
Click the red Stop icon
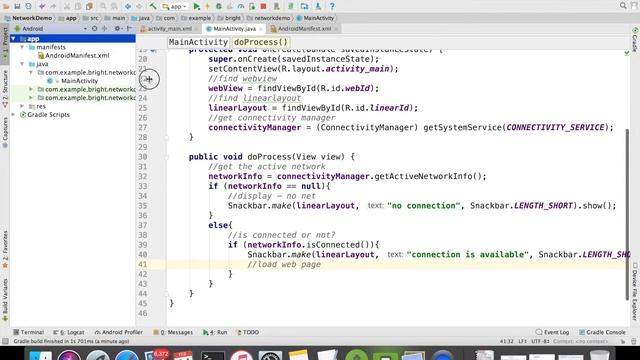click(263, 6)
